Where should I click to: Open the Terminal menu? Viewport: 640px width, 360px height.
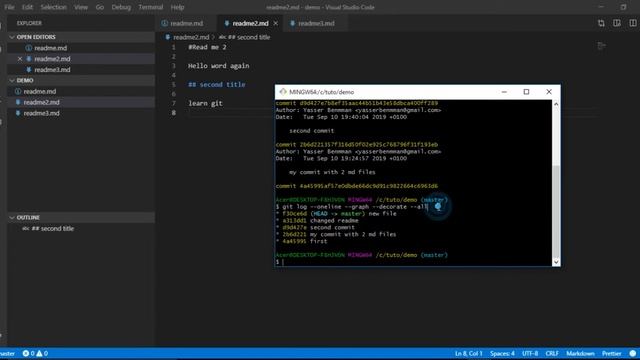151,7
